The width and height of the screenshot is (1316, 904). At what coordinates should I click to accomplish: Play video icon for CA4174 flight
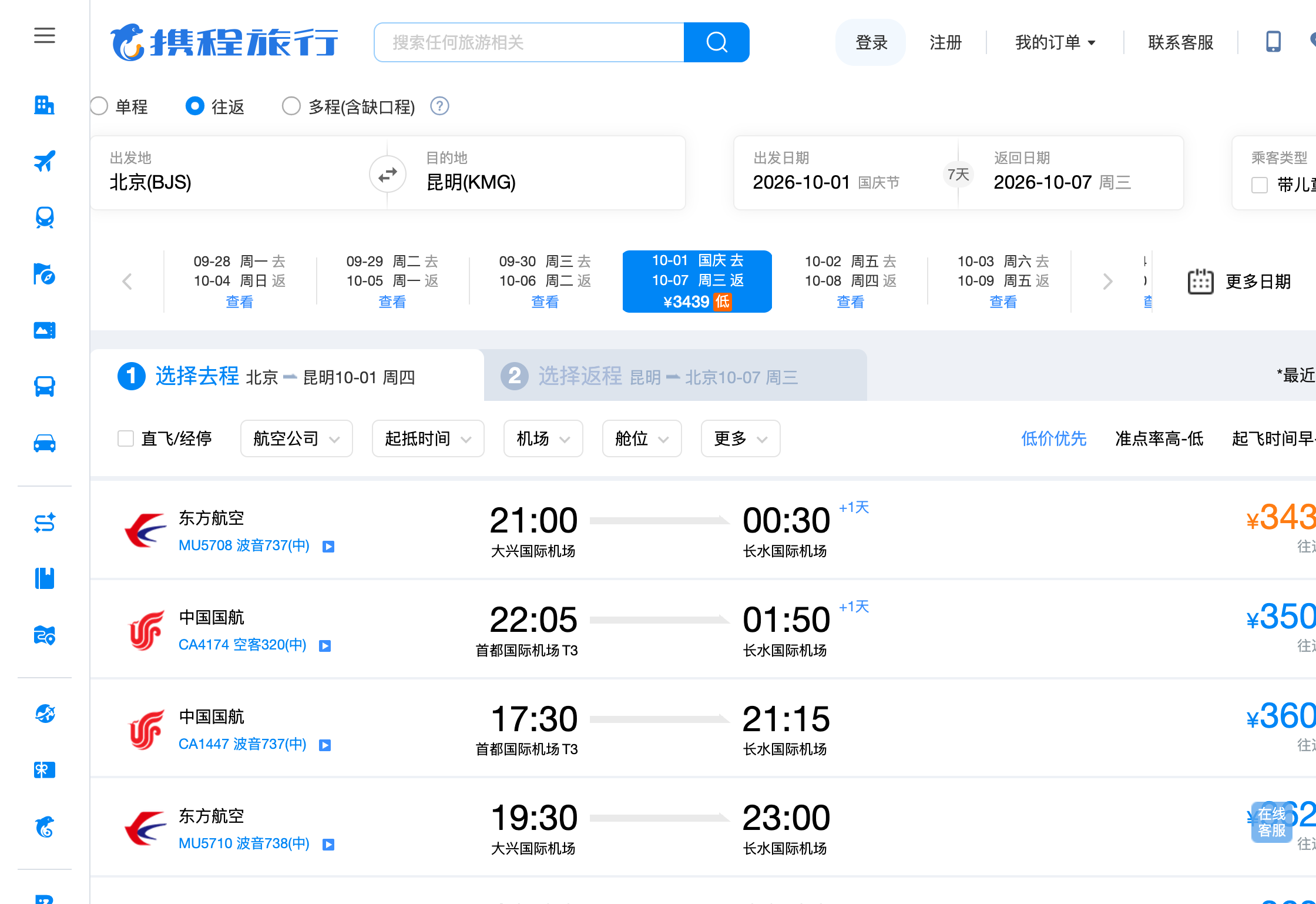[x=325, y=646]
